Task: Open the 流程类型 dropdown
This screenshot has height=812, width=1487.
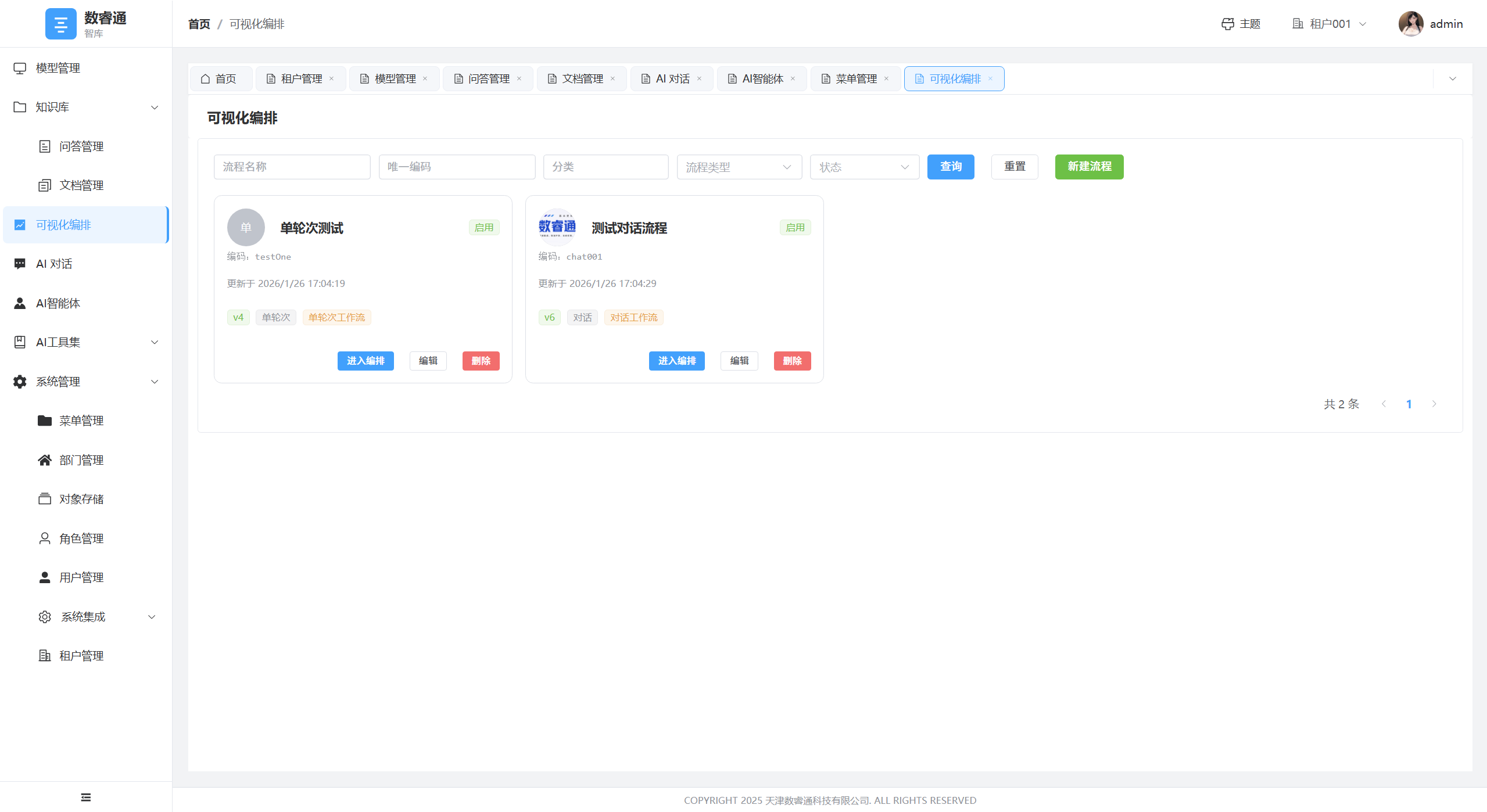Action: (x=739, y=167)
